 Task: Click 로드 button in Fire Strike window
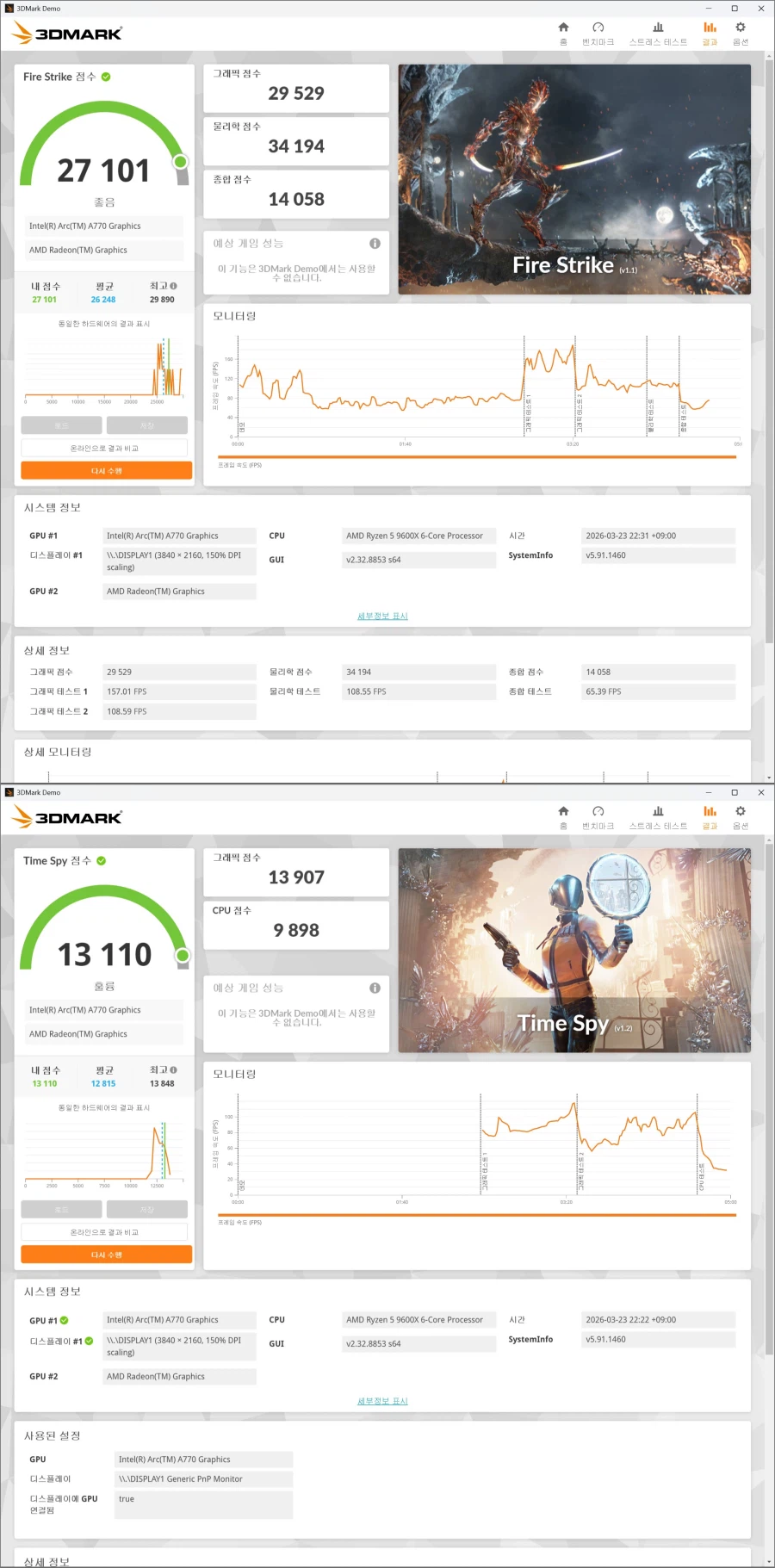(x=61, y=425)
